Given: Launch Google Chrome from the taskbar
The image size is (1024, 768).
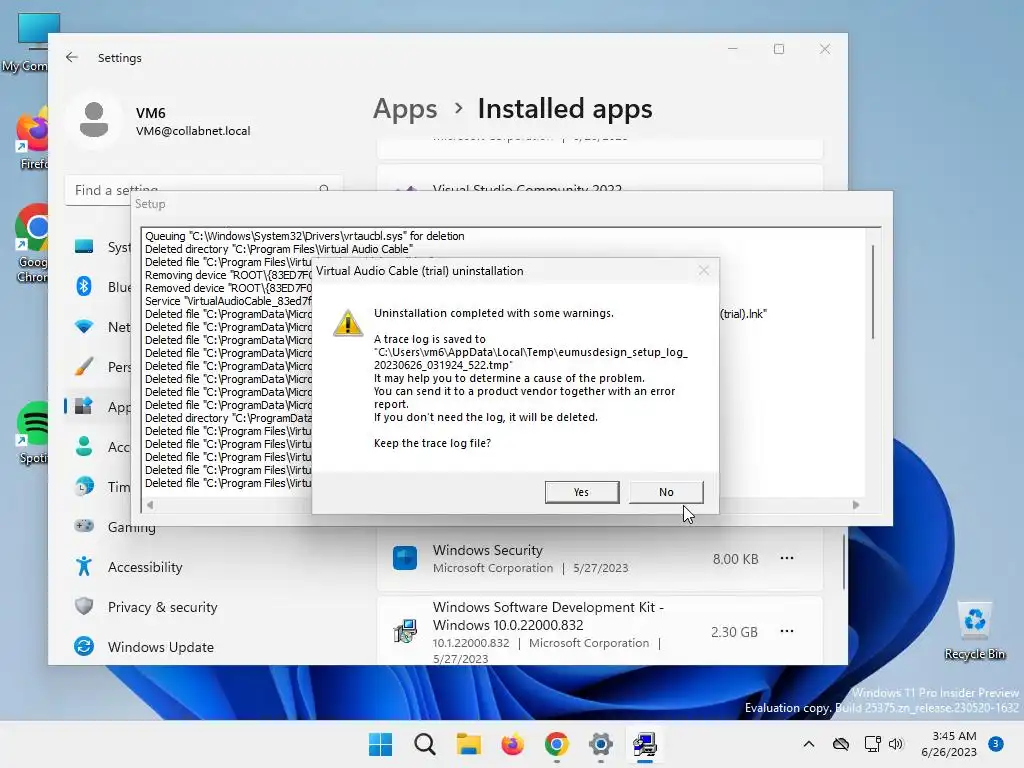Looking at the screenshot, I should (556, 744).
